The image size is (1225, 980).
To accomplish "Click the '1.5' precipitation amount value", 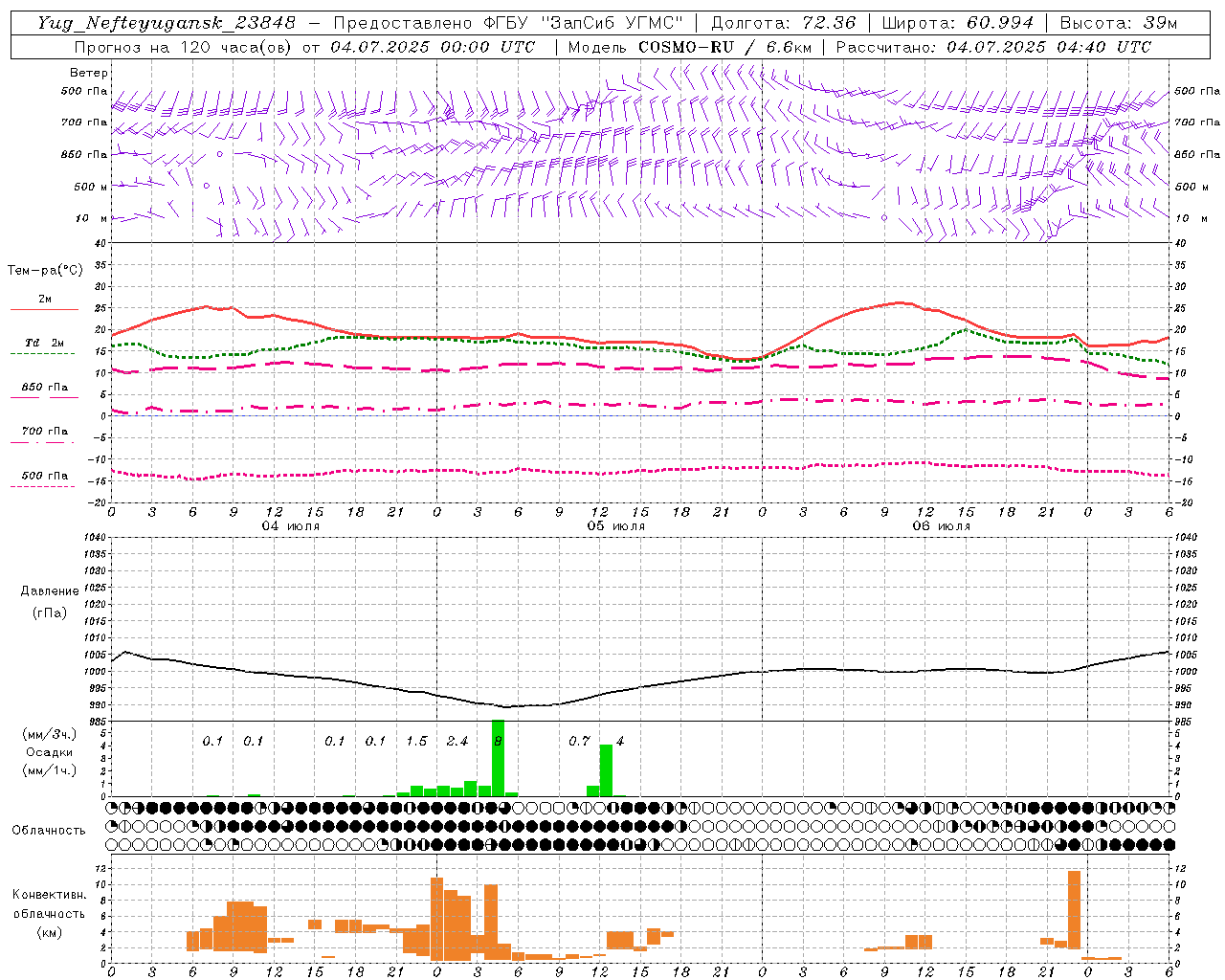I will coord(416,741).
